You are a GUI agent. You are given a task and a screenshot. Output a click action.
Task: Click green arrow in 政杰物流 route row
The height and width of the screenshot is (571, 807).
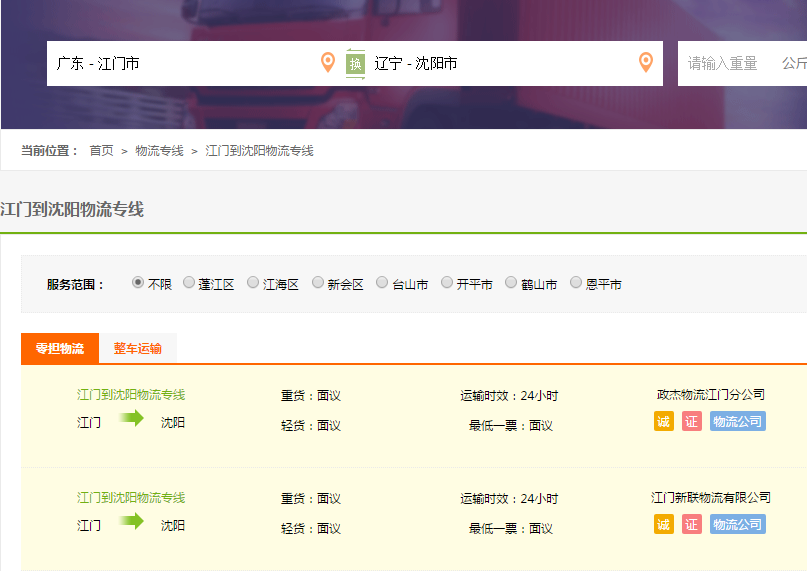[x=131, y=418]
